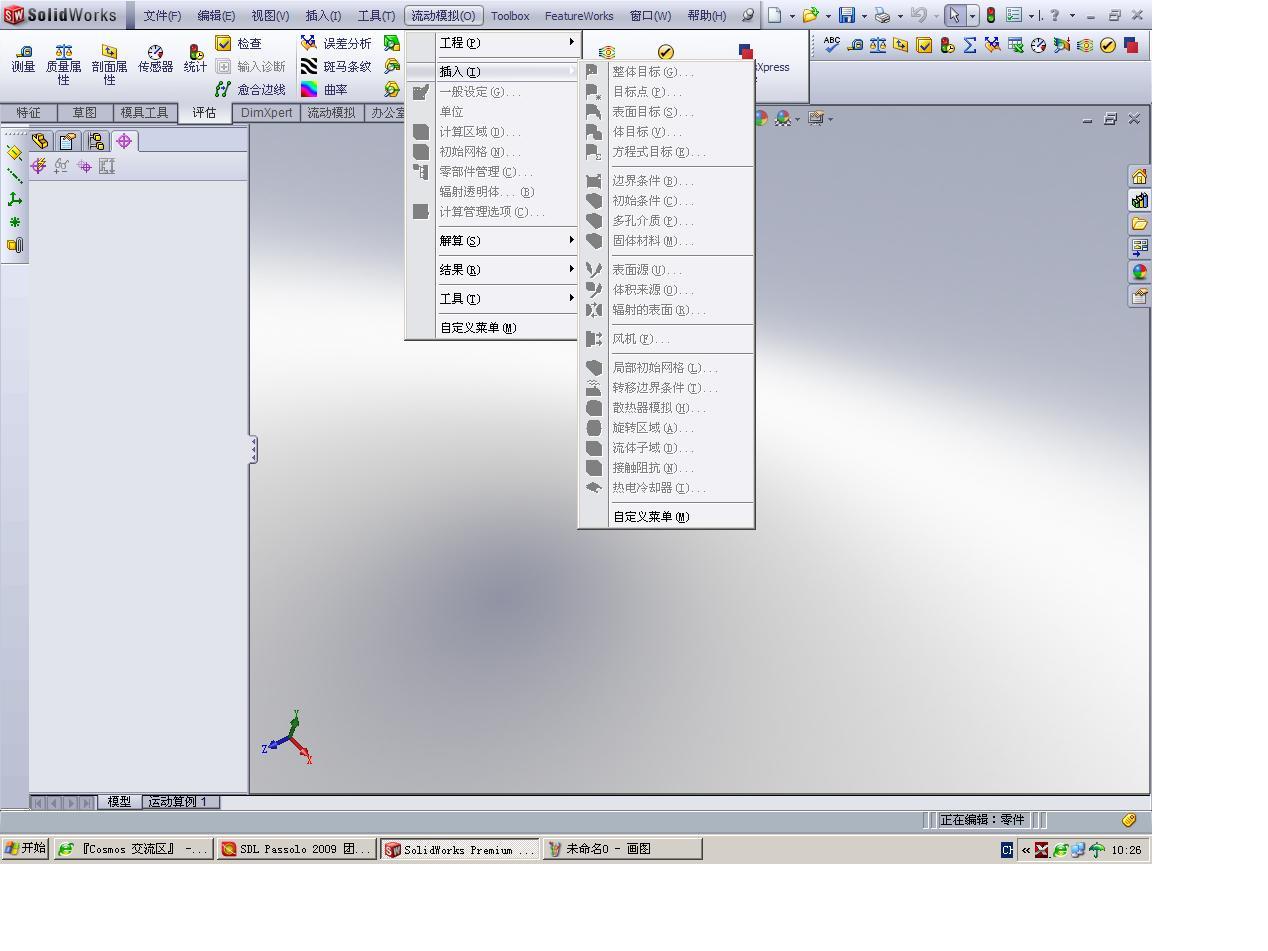Toggle 曲率 curvature color display
This screenshot has width=1268, height=951.
coord(324,89)
